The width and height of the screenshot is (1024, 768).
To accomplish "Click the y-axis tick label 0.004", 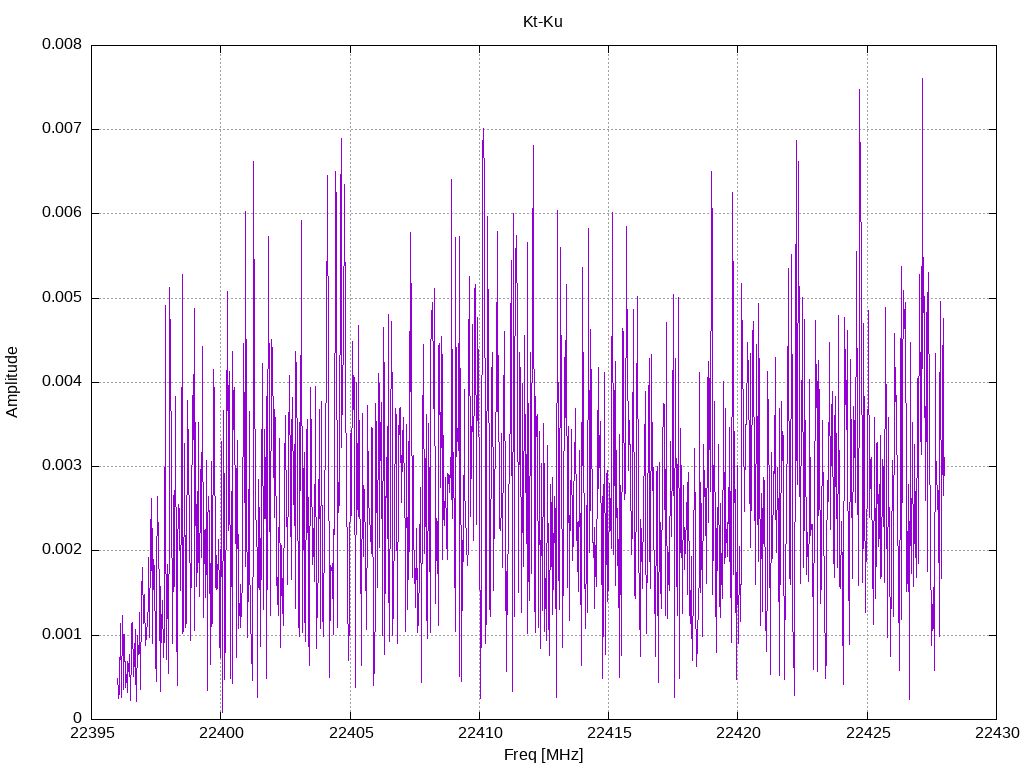I will tap(62, 381).
